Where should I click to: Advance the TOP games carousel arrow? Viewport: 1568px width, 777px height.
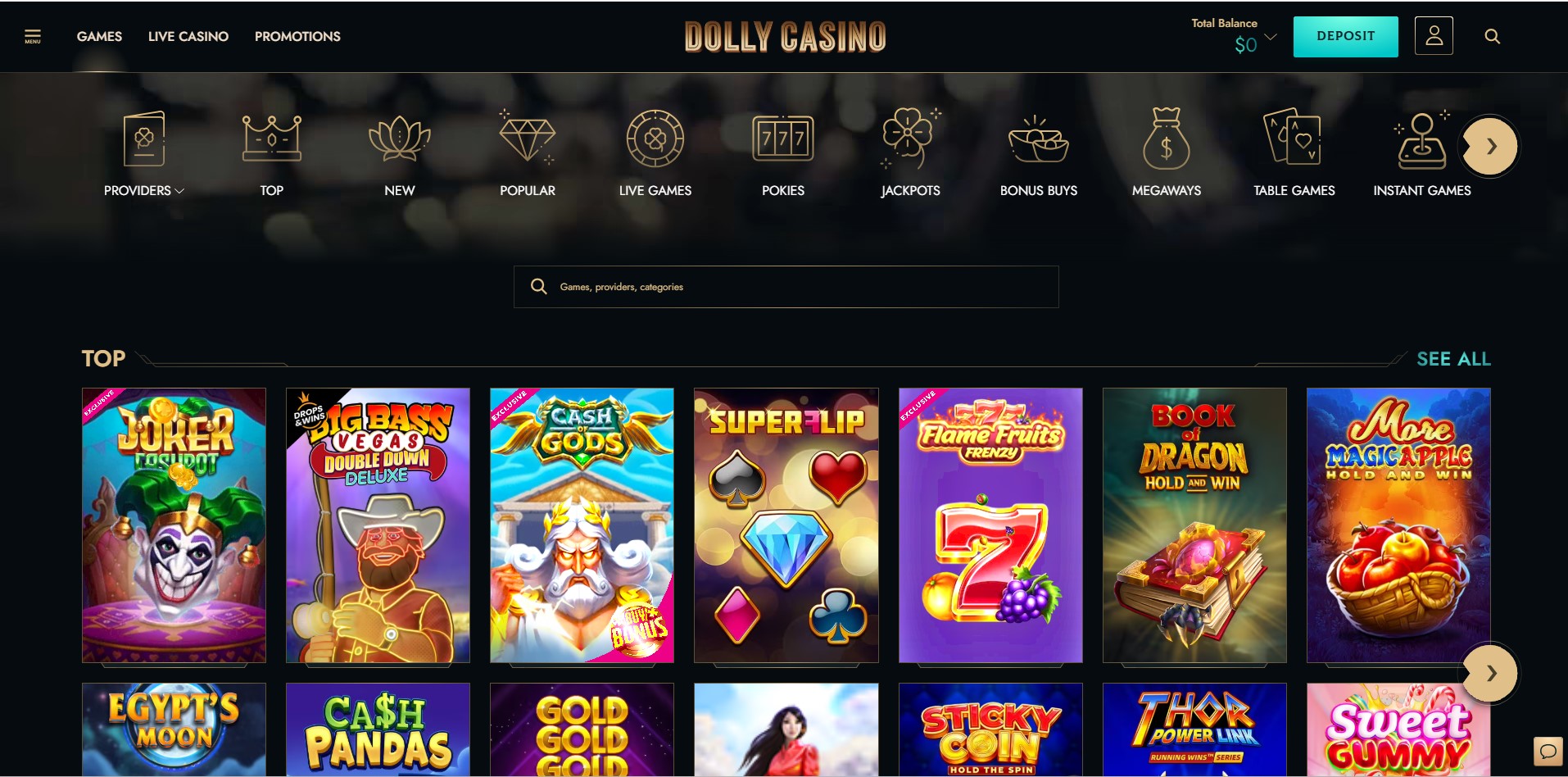[1490, 674]
